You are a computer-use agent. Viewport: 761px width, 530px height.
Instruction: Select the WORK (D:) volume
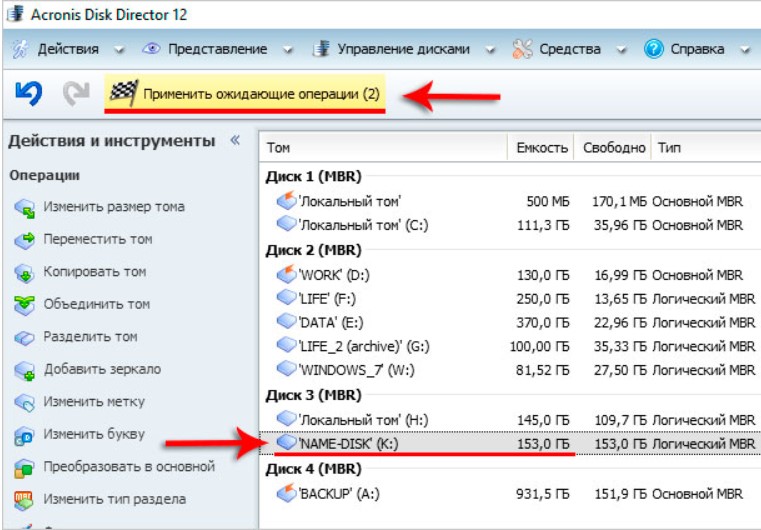click(x=511, y=275)
